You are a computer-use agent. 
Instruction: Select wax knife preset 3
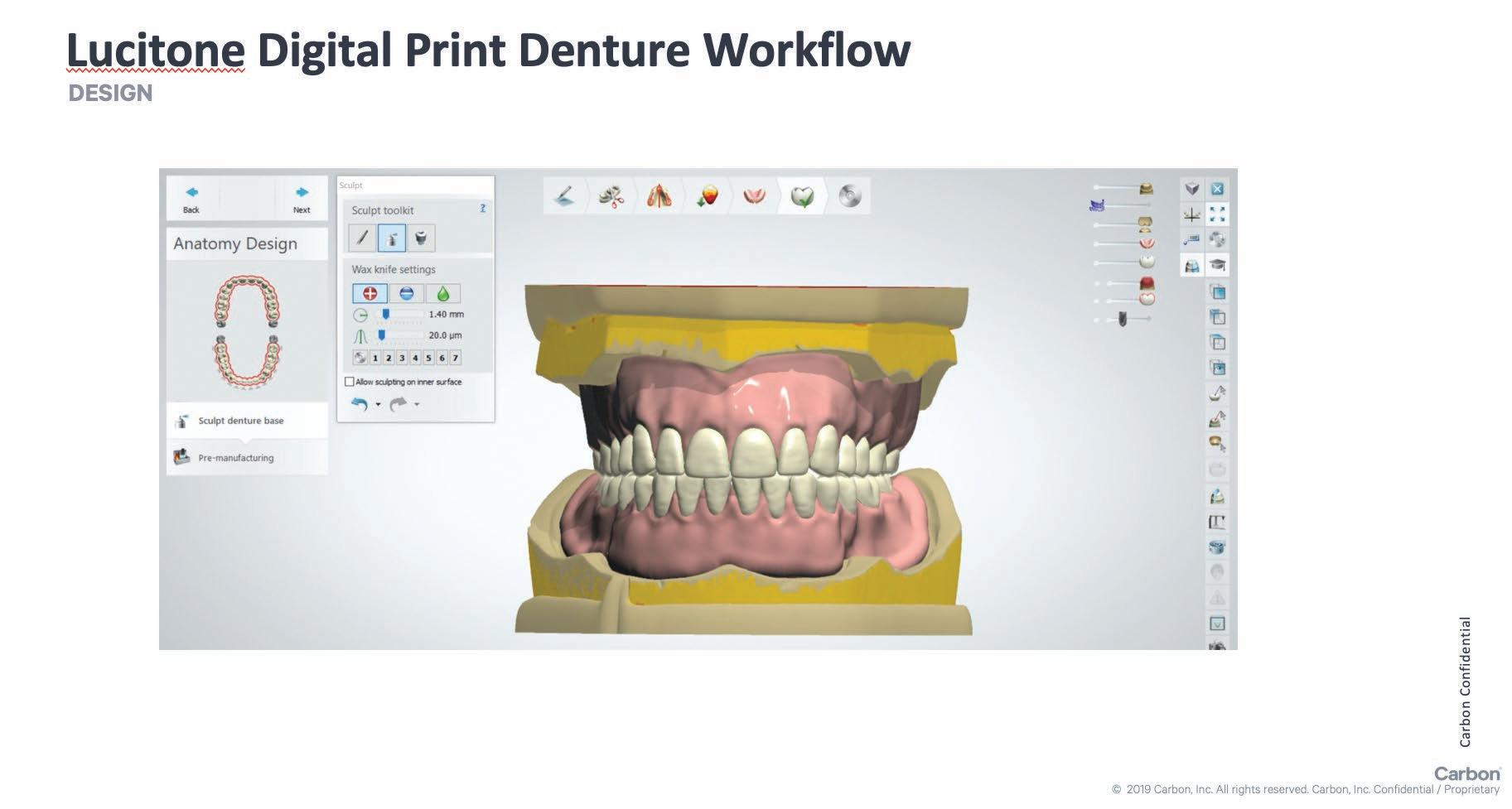(x=402, y=358)
